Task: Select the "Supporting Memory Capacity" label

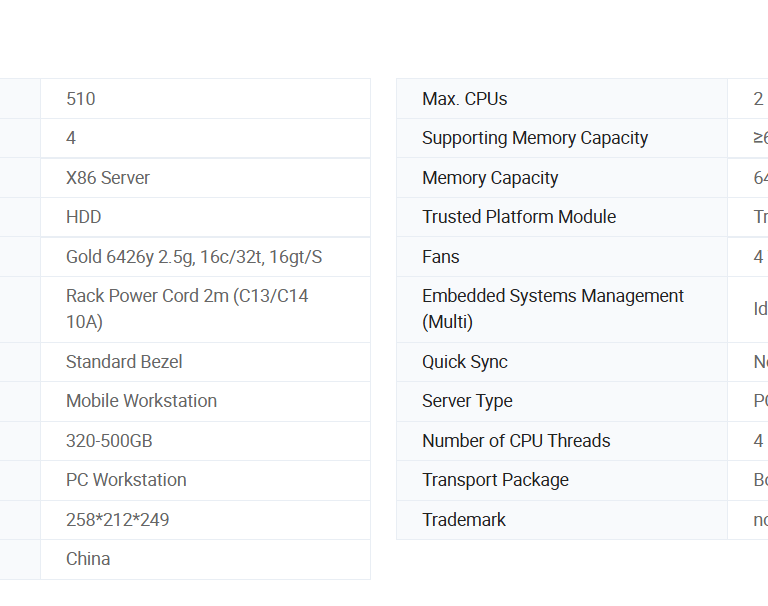Action: pos(535,138)
